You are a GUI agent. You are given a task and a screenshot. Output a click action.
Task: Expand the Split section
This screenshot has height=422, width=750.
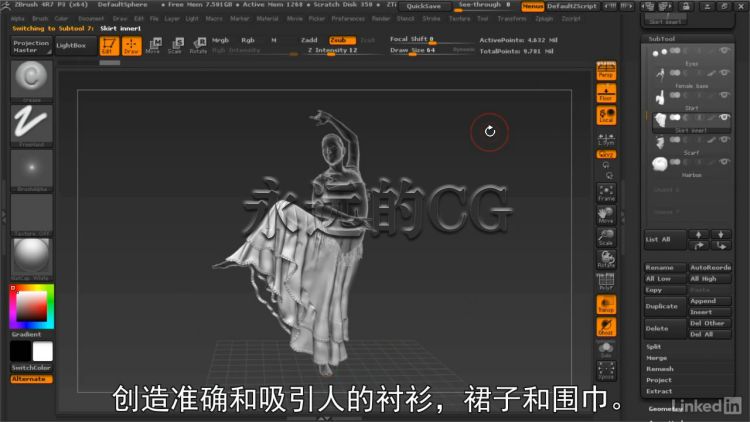tap(654, 346)
